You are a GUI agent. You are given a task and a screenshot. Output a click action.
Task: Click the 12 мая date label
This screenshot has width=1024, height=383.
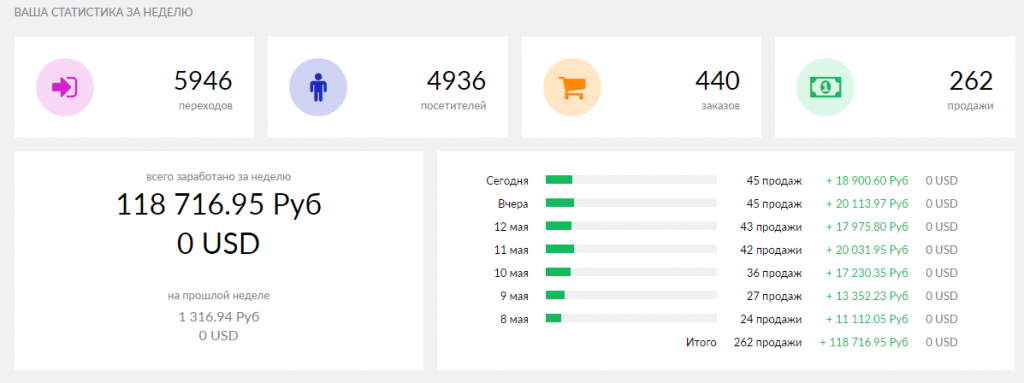click(x=511, y=227)
